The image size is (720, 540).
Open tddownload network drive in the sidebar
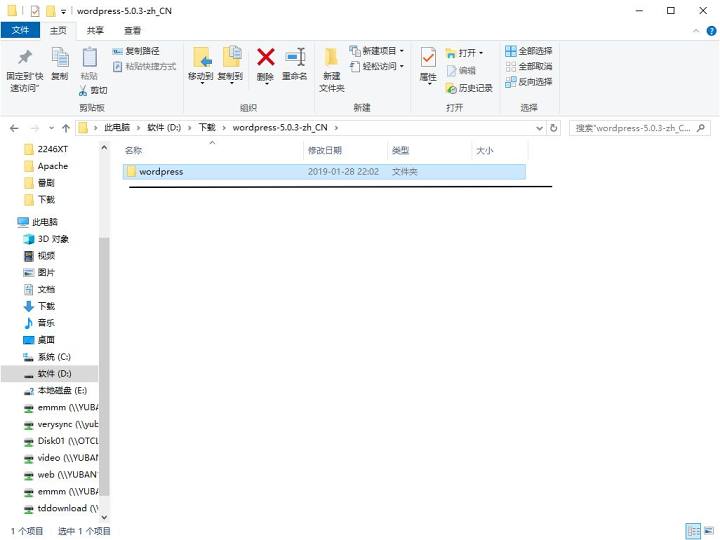pos(68,509)
